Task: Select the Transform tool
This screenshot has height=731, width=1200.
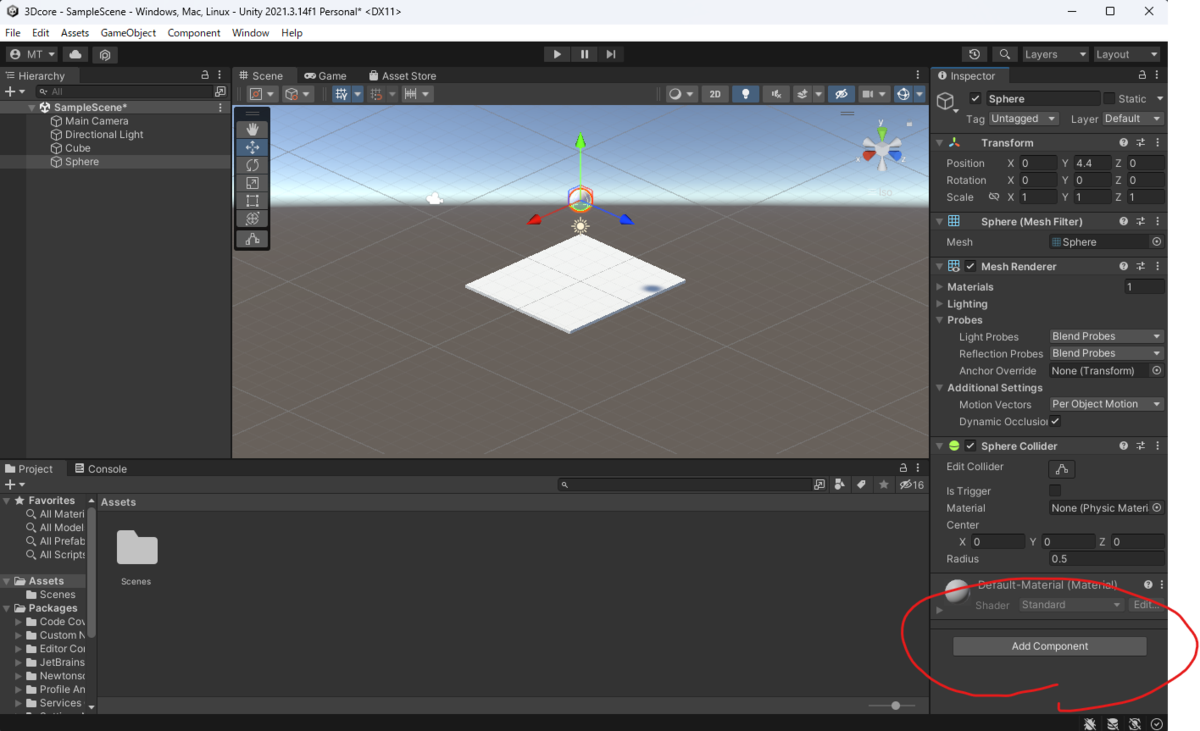Action: point(252,219)
